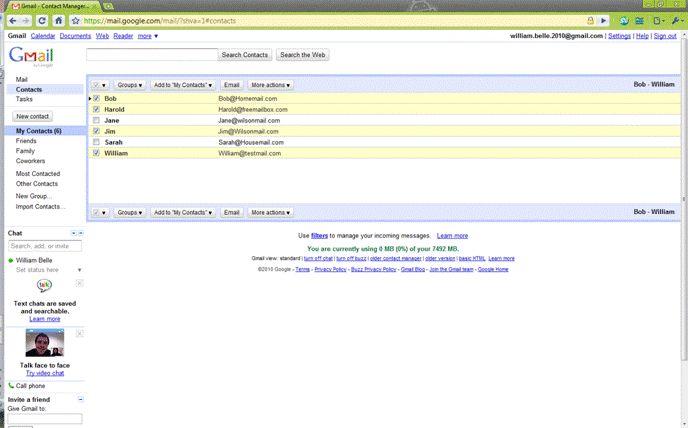Uncheck the checkbox next to Bob
This screenshot has width=688, height=428.
pyautogui.click(x=96, y=98)
